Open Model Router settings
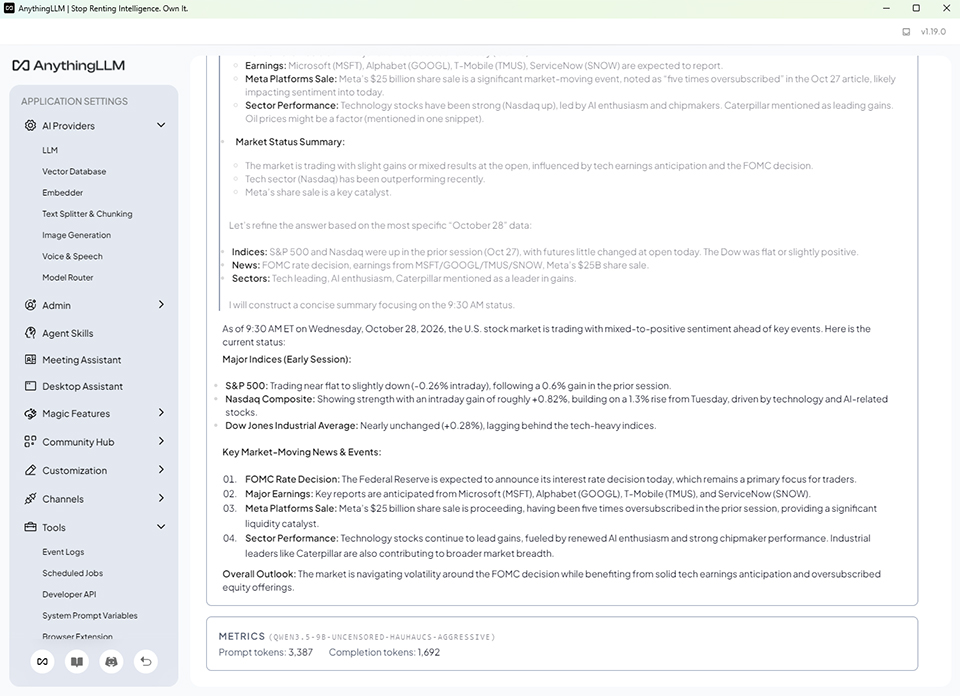This screenshot has height=696, width=960. click(68, 277)
